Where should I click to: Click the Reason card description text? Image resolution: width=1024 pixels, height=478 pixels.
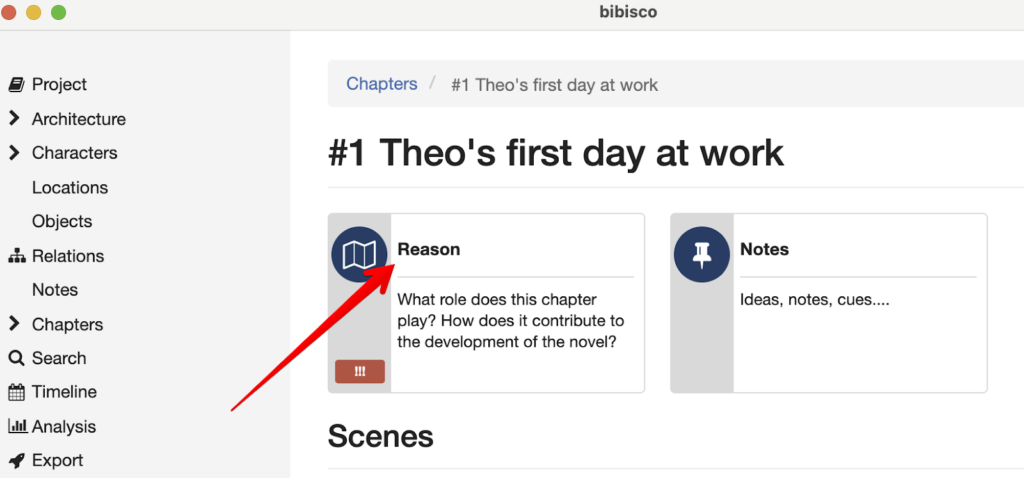[510, 320]
